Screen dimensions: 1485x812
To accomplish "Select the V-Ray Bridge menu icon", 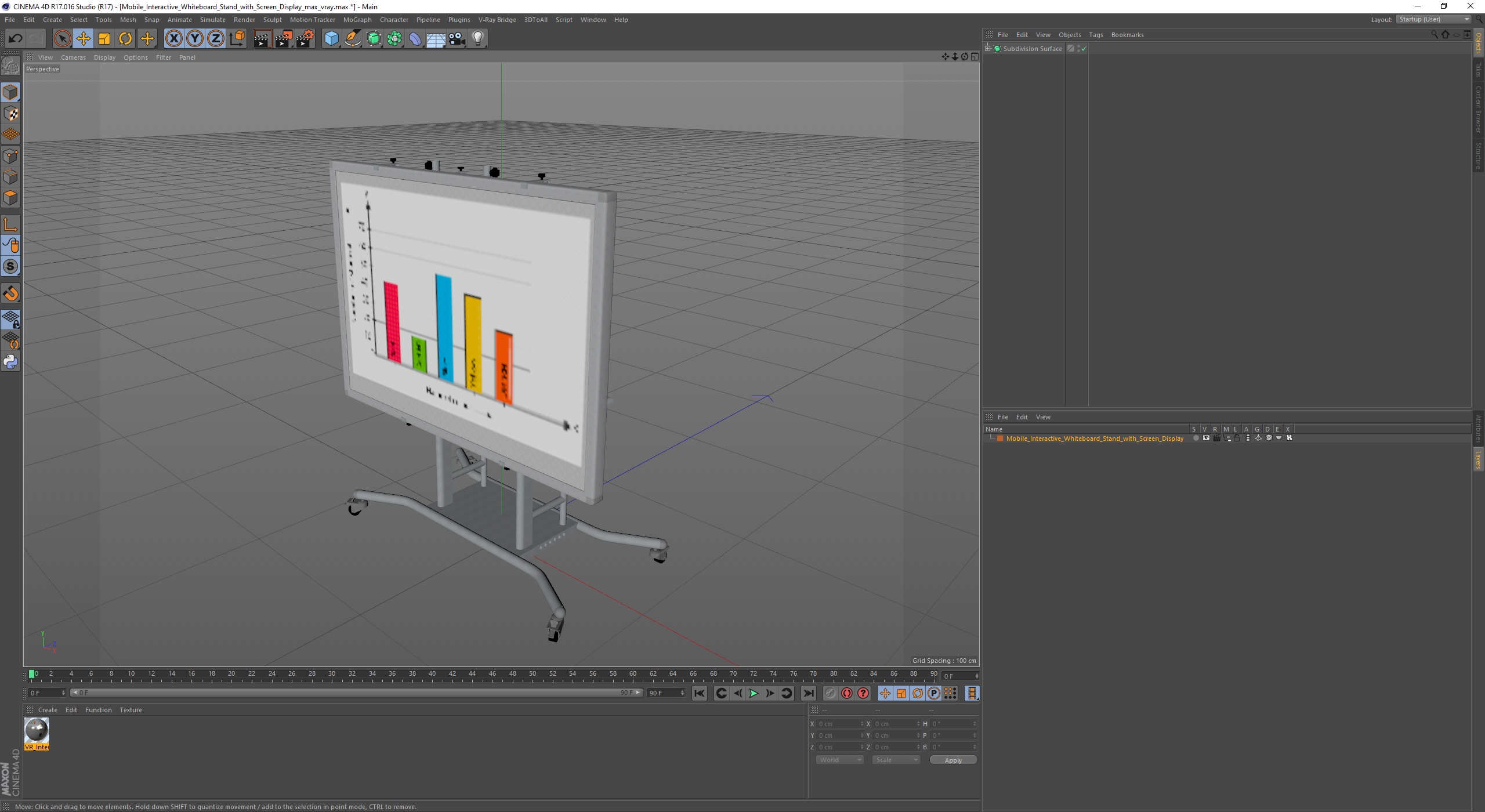I will click(x=497, y=19).
